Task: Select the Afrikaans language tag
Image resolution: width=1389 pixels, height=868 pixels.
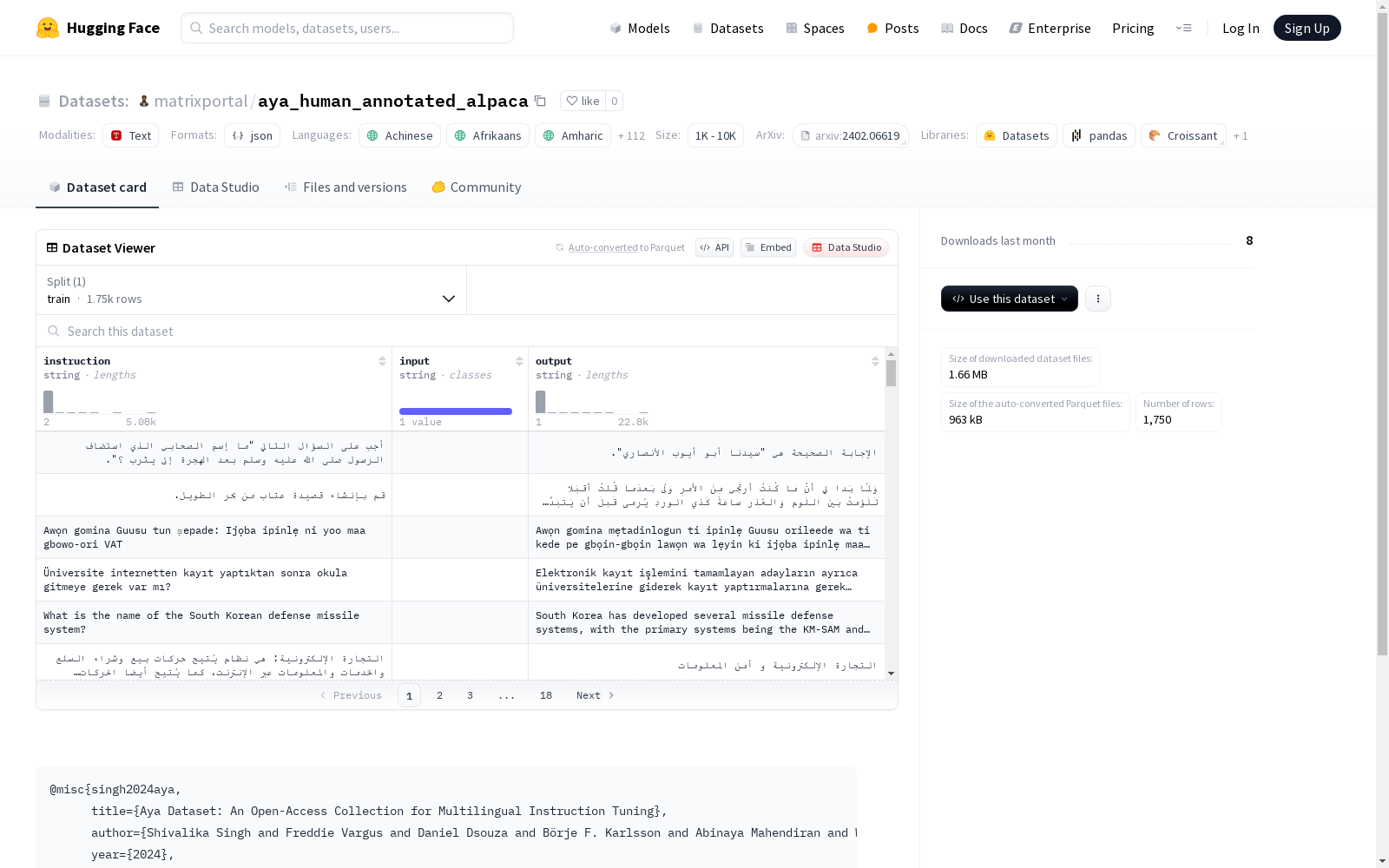Action: (x=488, y=135)
